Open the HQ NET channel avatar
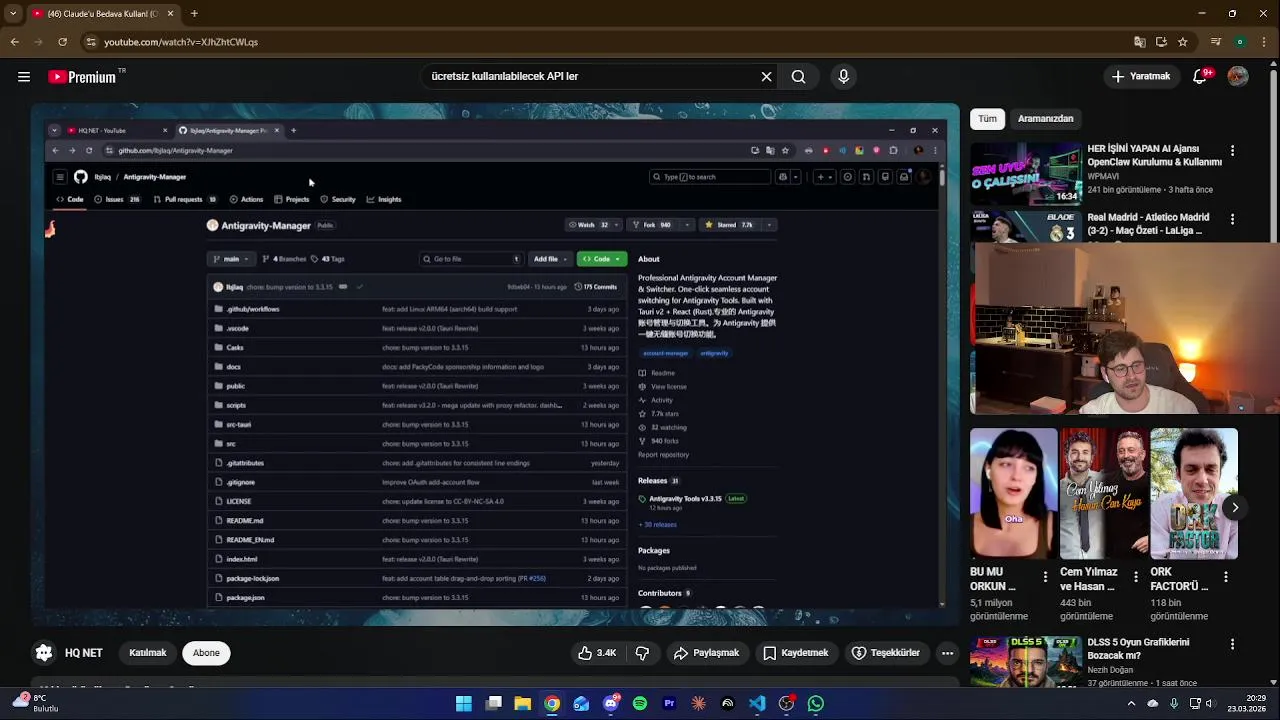Image resolution: width=1280 pixels, height=720 pixels. click(44, 653)
